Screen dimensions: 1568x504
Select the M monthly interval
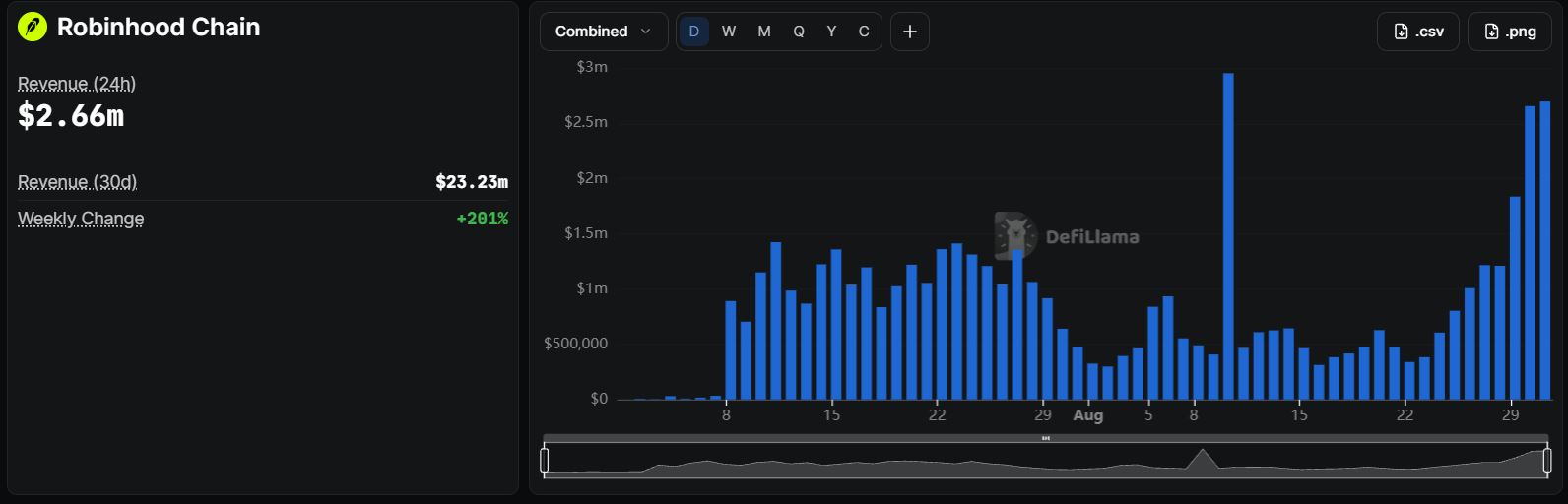point(764,31)
